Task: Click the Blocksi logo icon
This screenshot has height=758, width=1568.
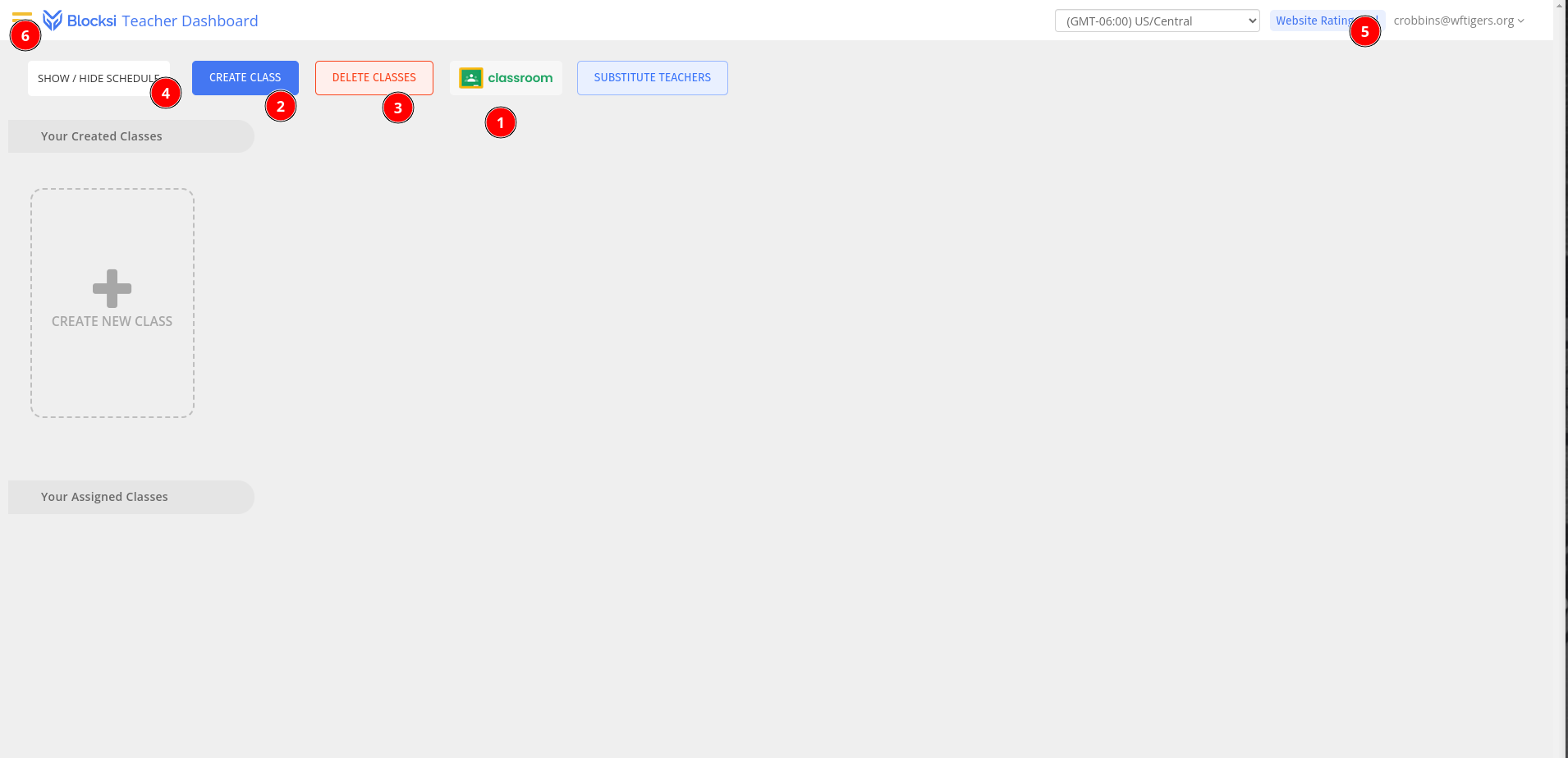Action: [53, 21]
